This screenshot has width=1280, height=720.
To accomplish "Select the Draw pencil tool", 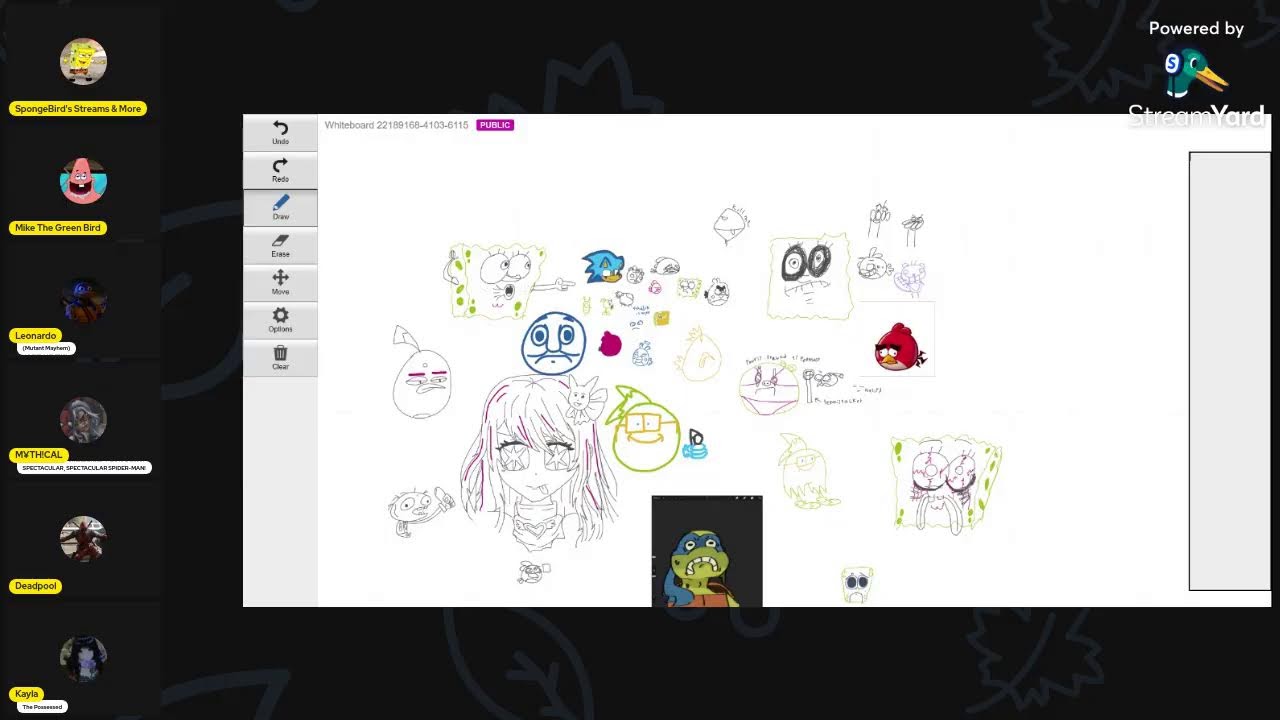I will (280, 208).
